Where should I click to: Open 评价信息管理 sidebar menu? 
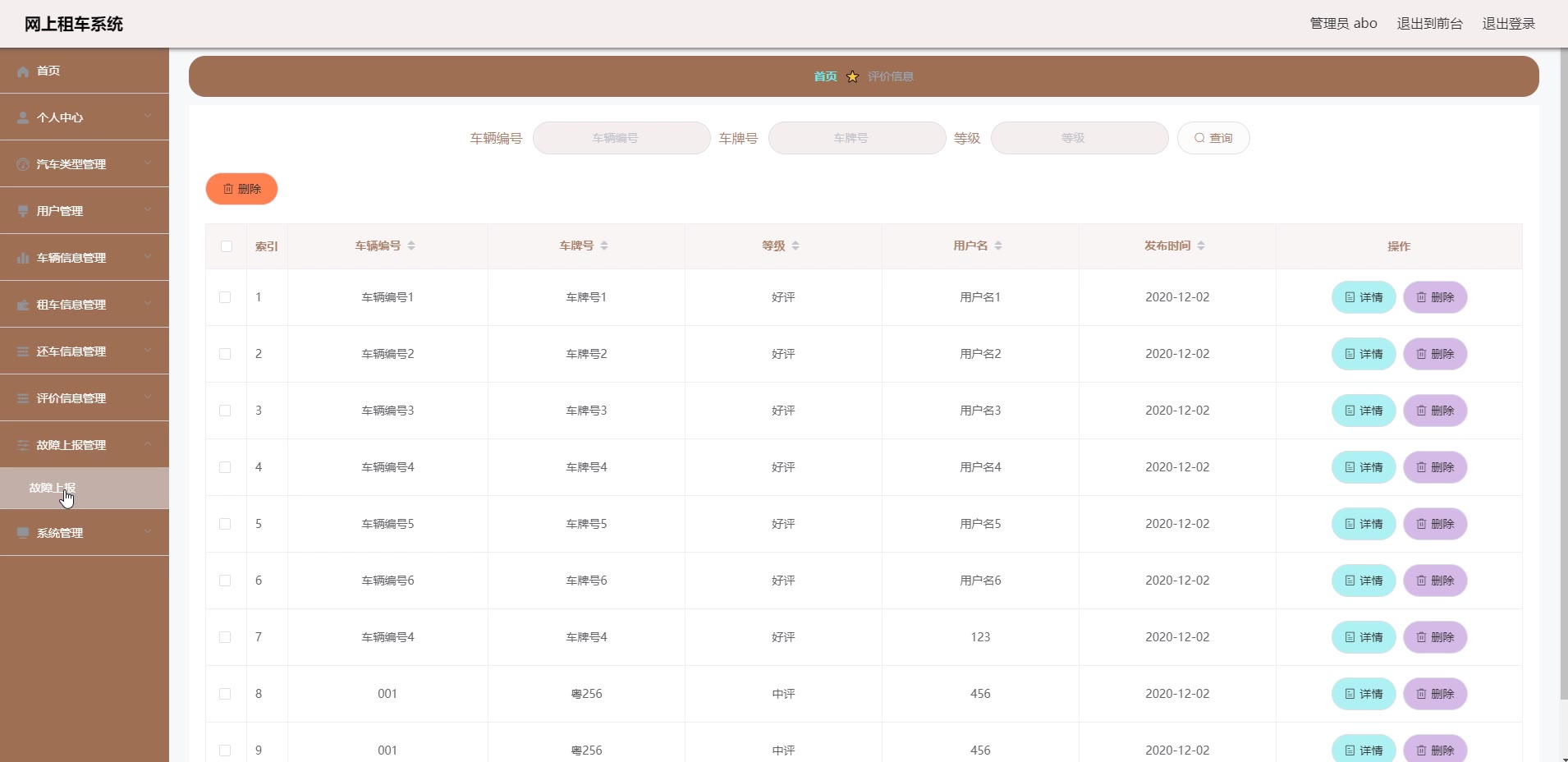coord(85,398)
